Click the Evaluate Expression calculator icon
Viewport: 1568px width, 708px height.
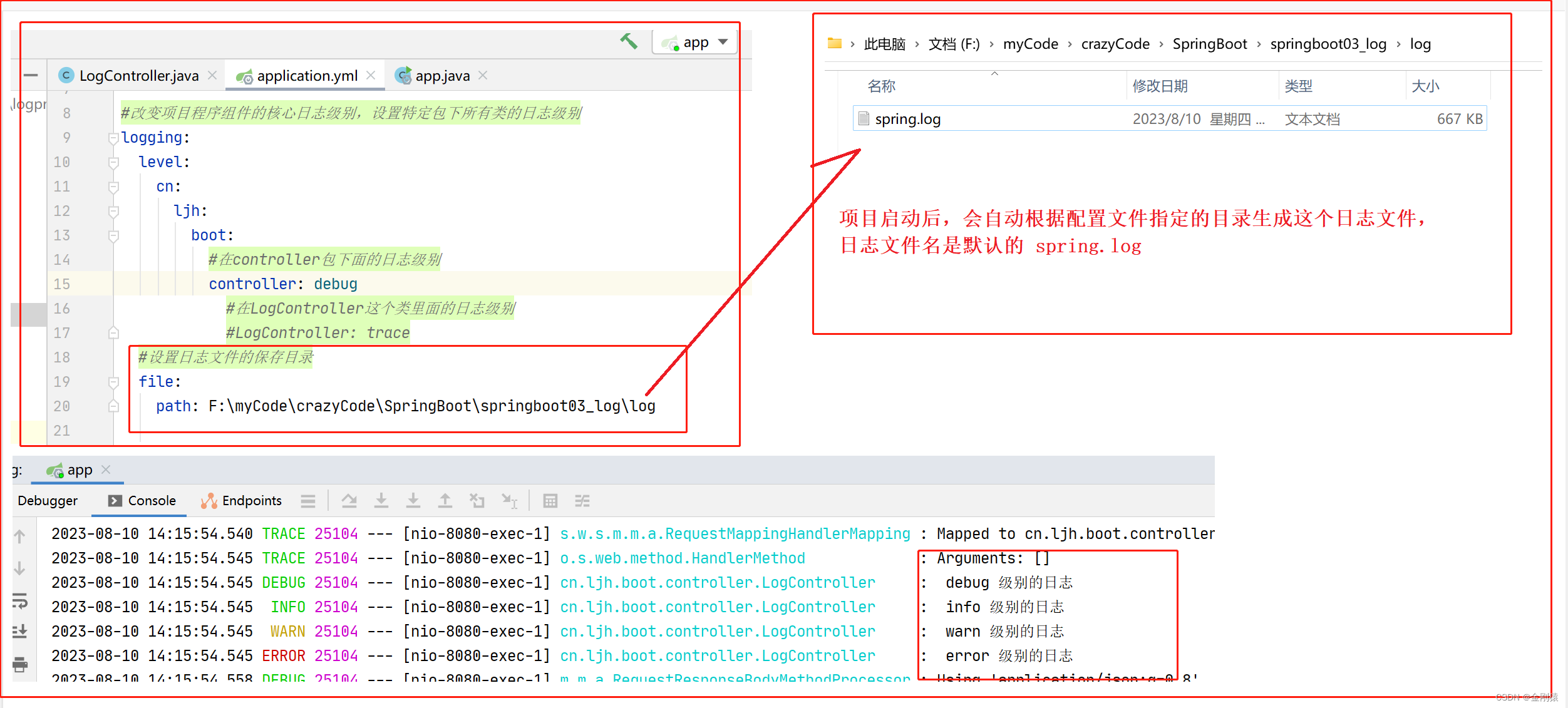click(550, 501)
